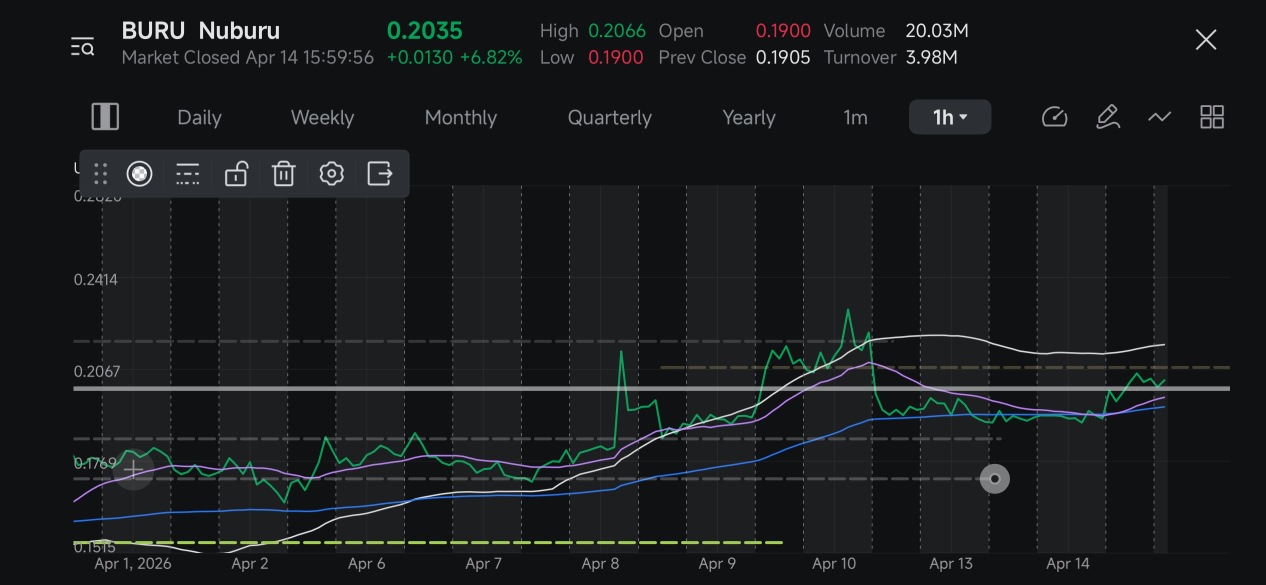This screenshot has height=585, width=1266.
Task: Open drawing settings gear icon
Action: tap(332, 174)
